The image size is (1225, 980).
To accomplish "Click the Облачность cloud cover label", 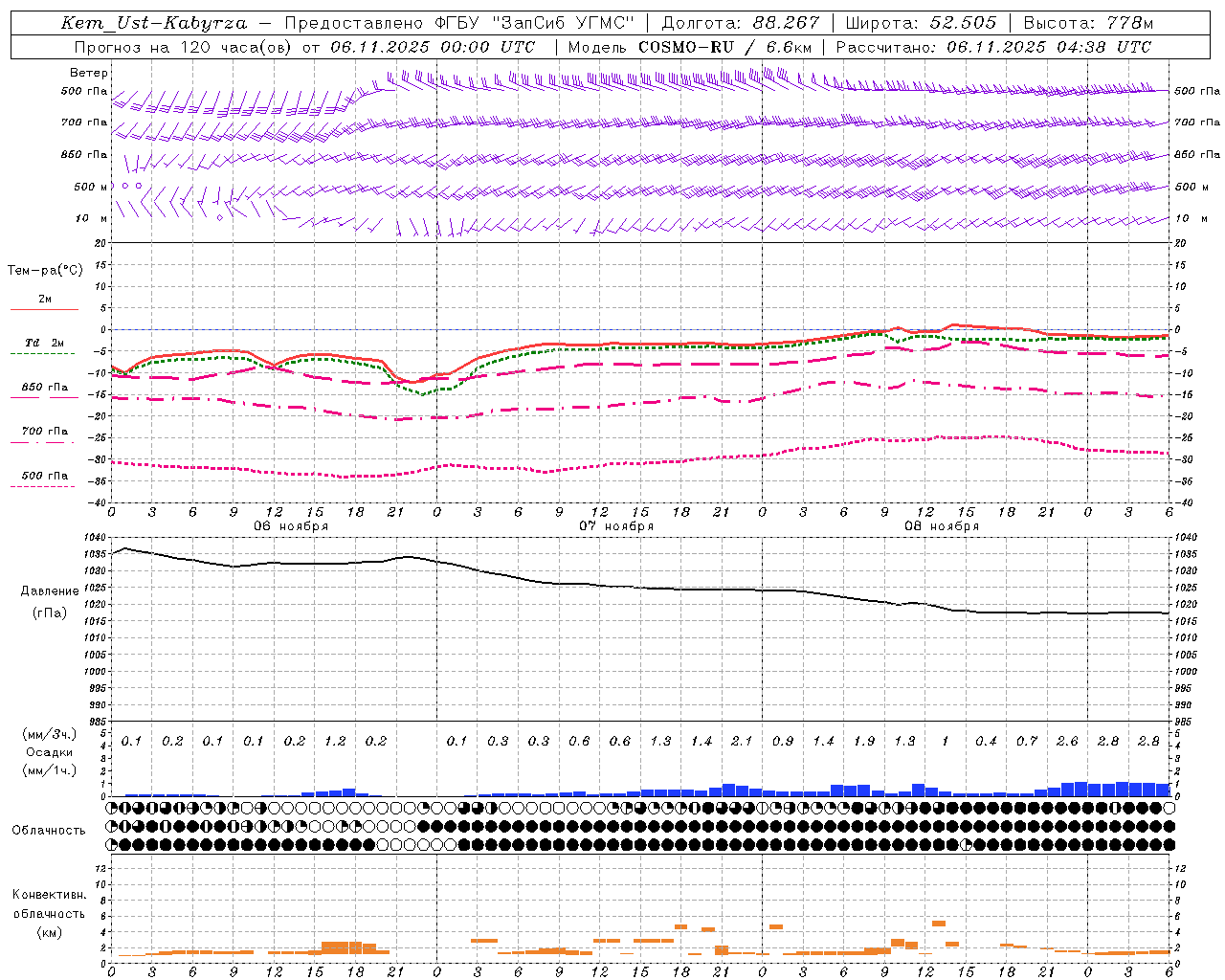I will [x=49, y=830].
